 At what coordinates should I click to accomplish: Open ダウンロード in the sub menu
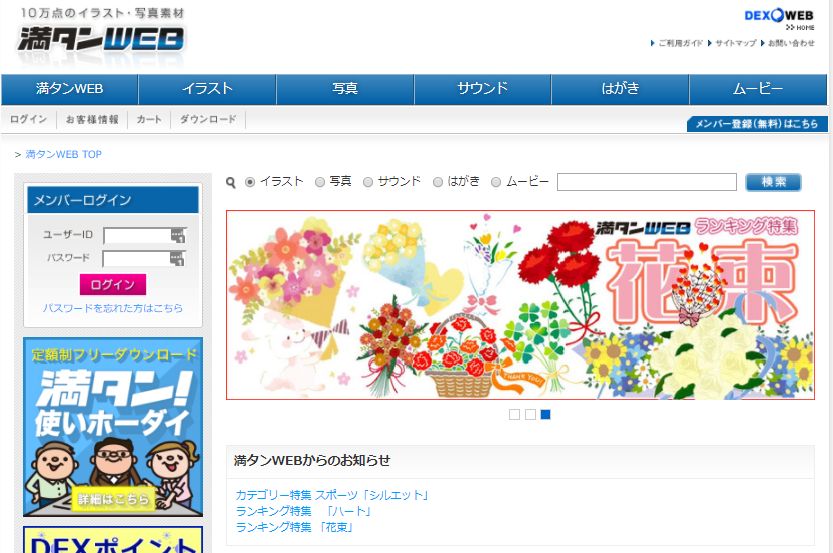(x=208, y=120)
